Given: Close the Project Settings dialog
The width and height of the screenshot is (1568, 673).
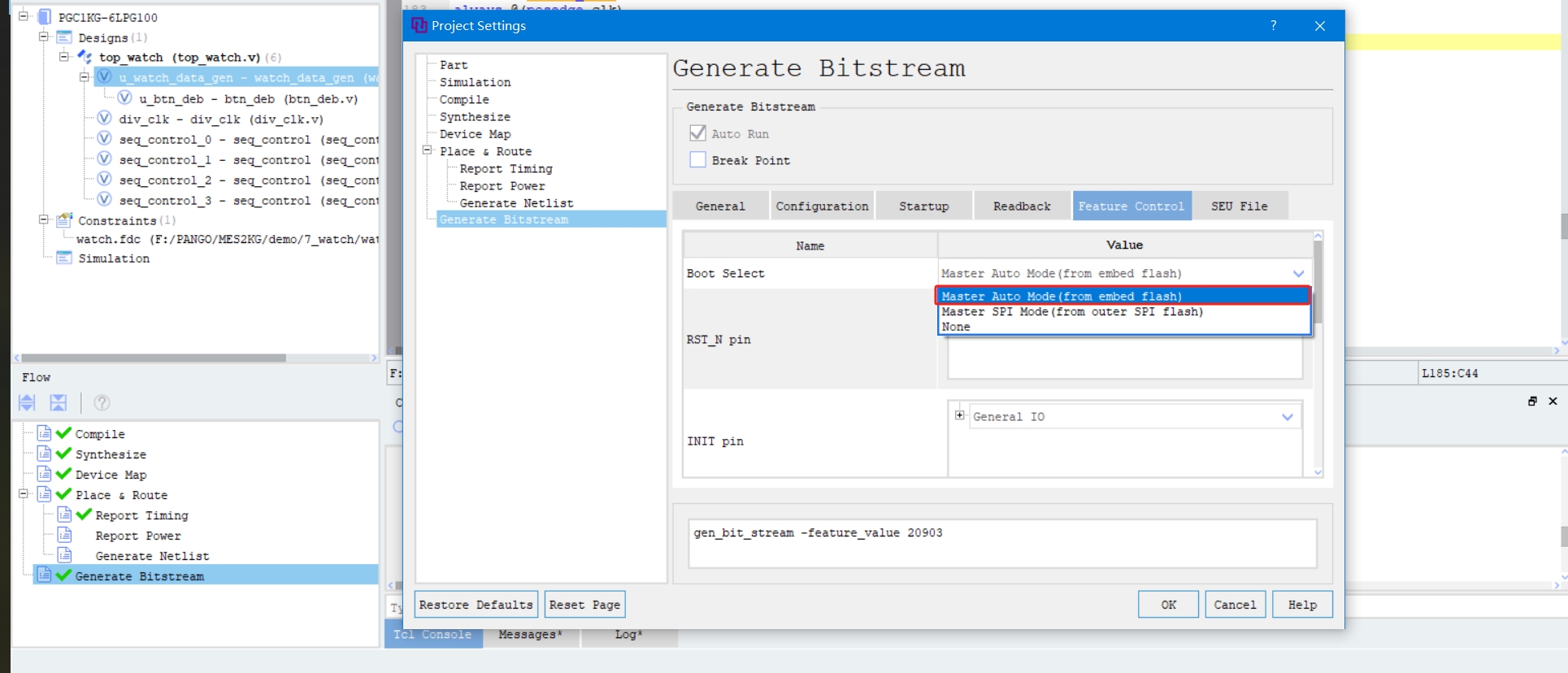Looking at the screenshot, I should pos(1320,26).
